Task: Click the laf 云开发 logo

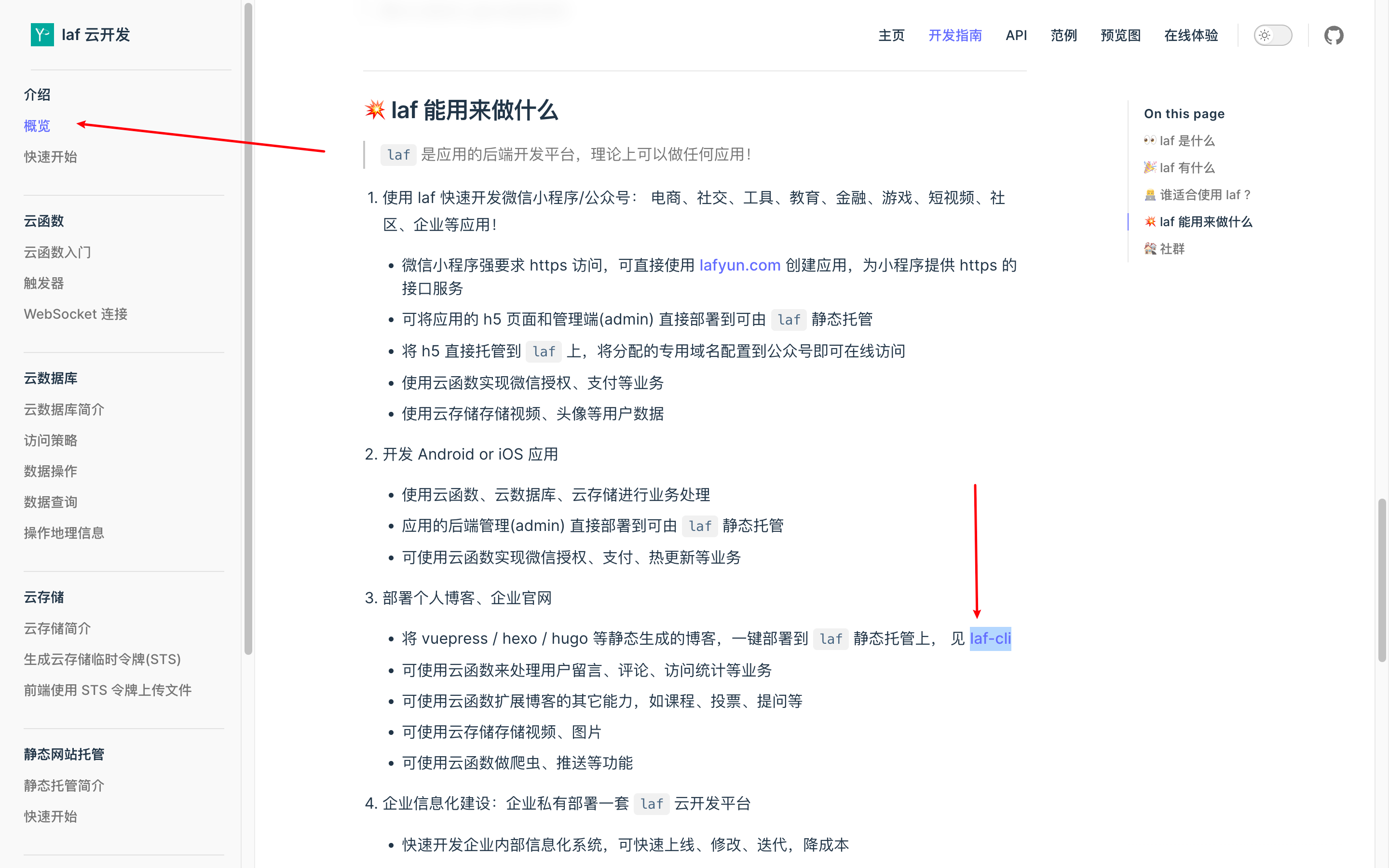Action: coord(81,34)
